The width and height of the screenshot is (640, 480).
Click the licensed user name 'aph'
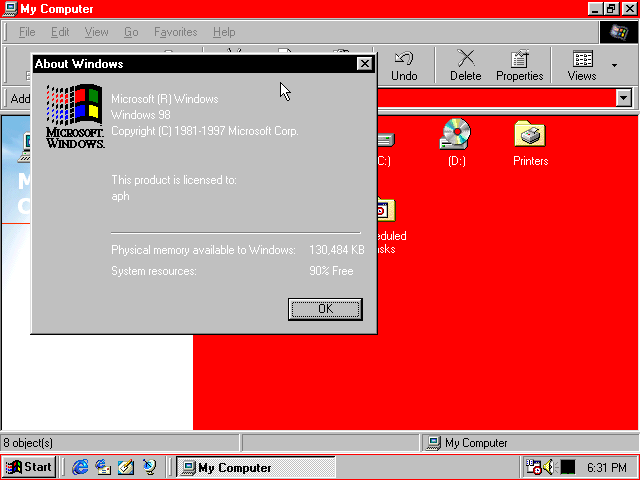click(120, 196)
